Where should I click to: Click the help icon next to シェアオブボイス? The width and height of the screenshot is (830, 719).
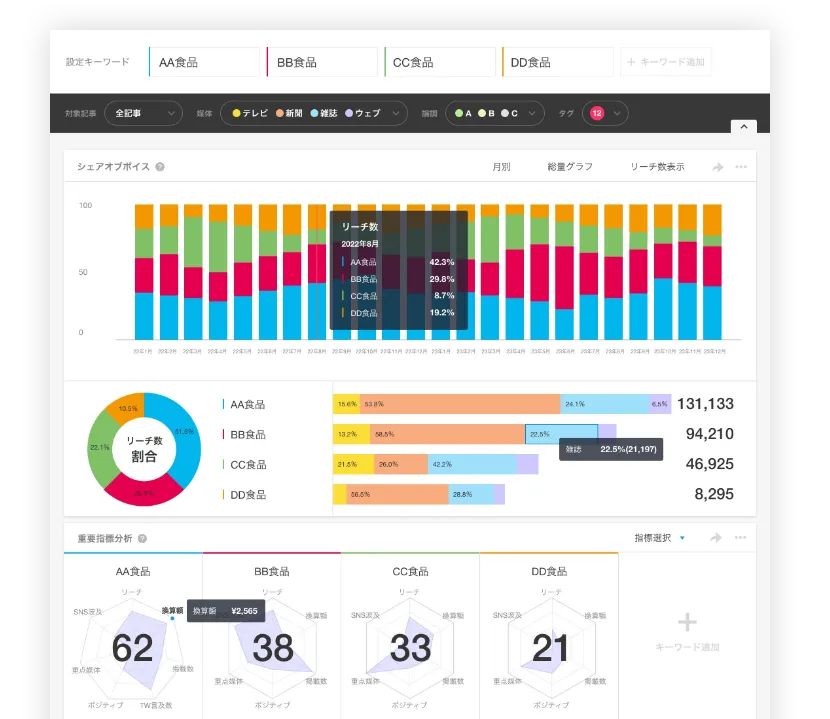coord(160,167)
